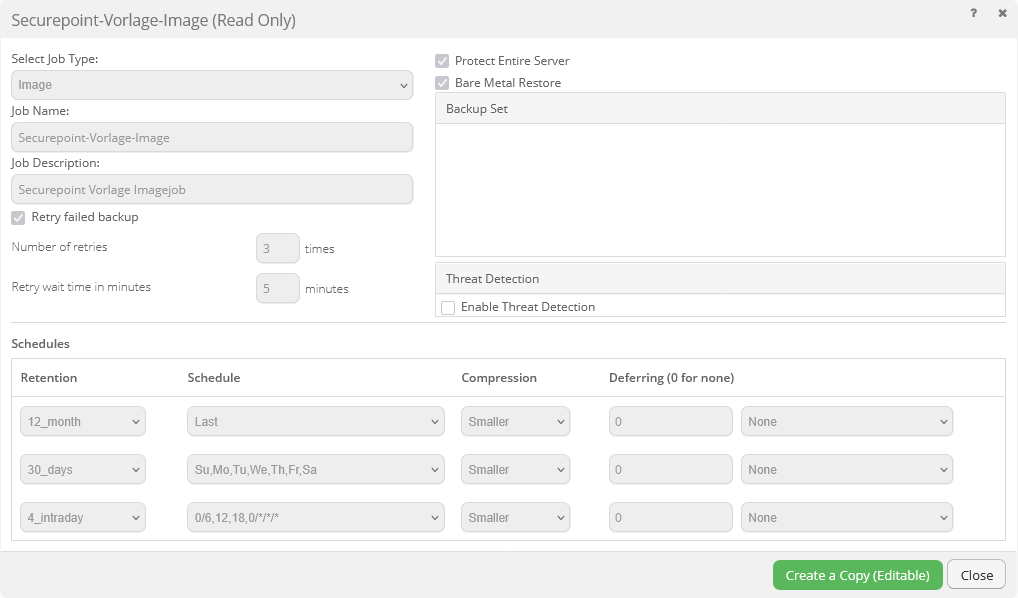Toggle the Bare Metal Restore checkbox
The height and width of the screenshot is (598, 1018).
pyautogui.click(x=442, y=83)
